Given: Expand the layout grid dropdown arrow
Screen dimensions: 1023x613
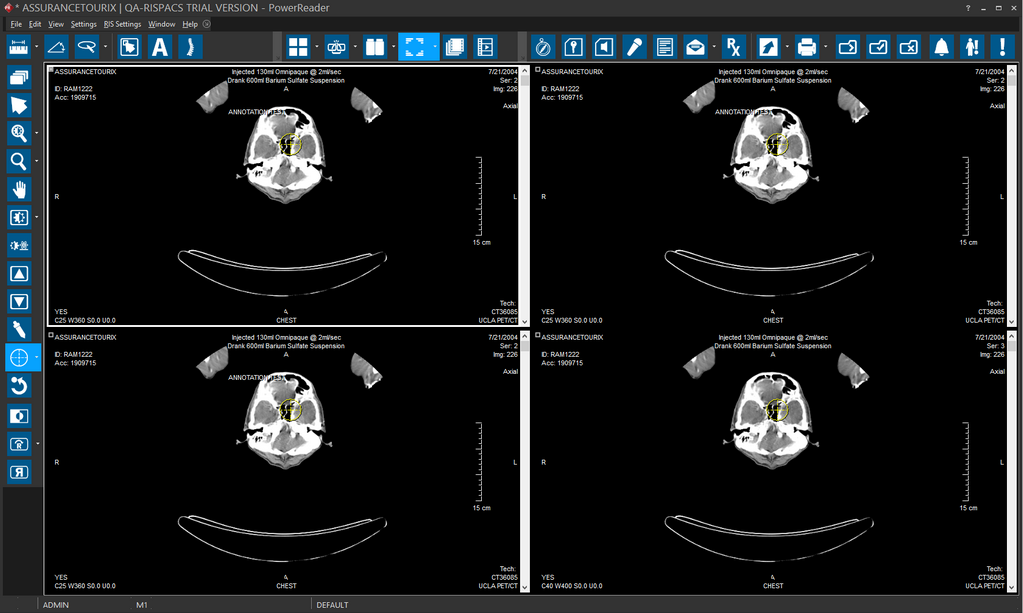Looking at the screenshot, I should [x=317, y=47].
